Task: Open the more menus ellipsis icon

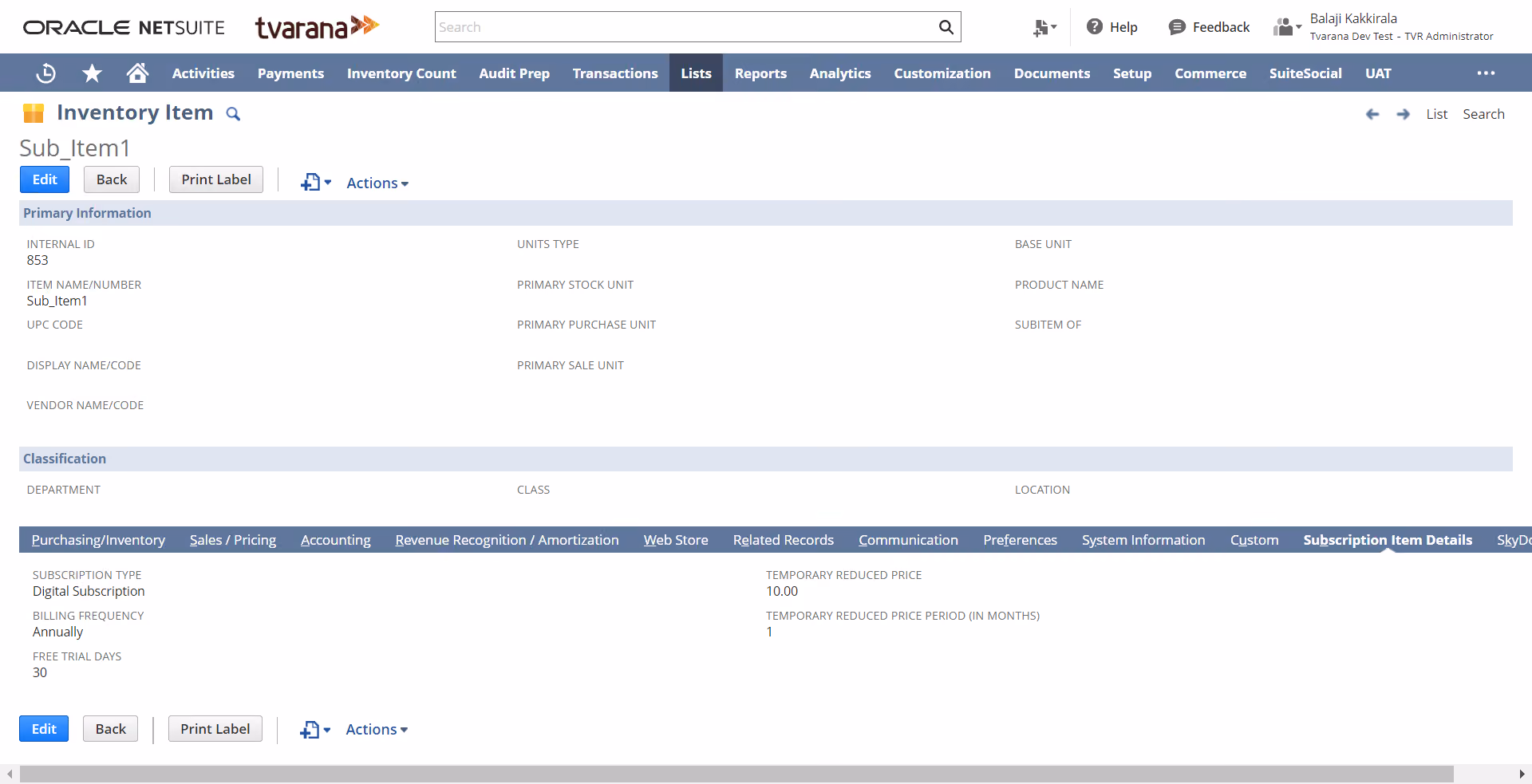Action: pos(1486,73)
